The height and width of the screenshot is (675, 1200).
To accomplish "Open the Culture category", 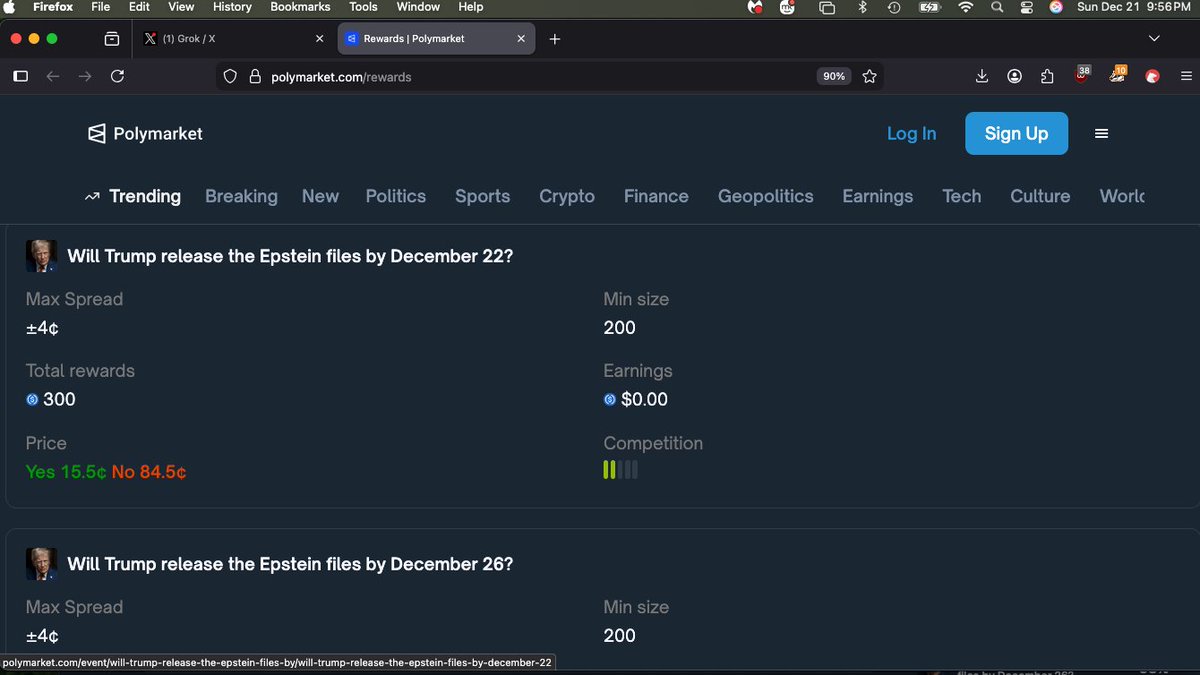I will [1040, 196].
